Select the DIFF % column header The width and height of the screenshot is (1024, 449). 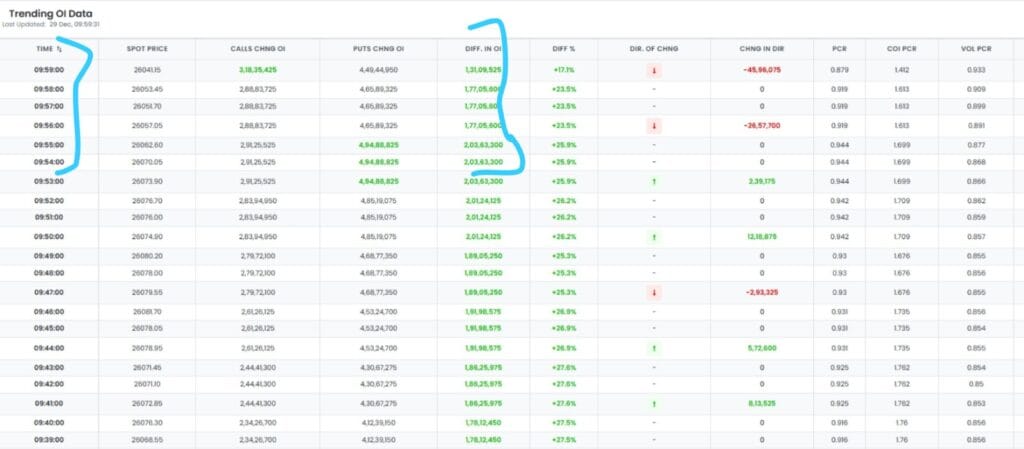565,48
